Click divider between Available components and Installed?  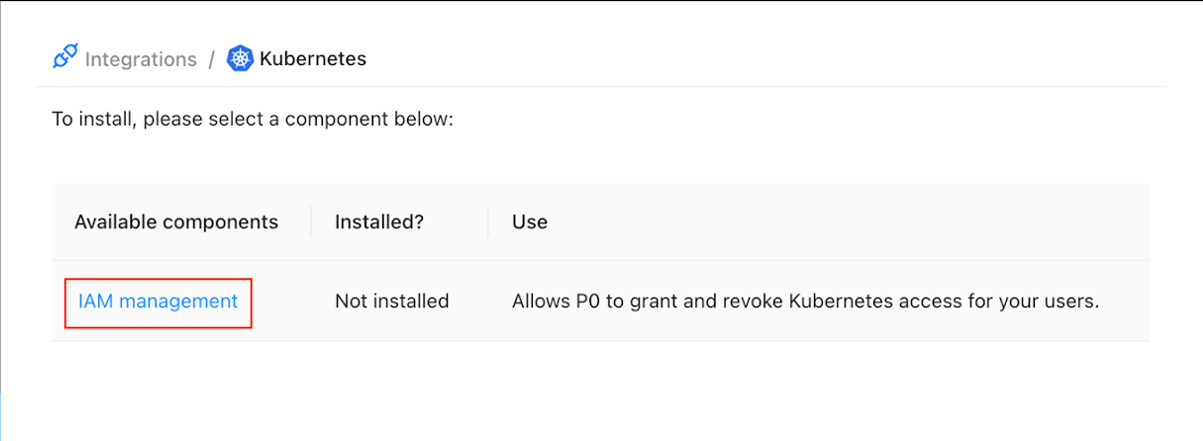311,222
